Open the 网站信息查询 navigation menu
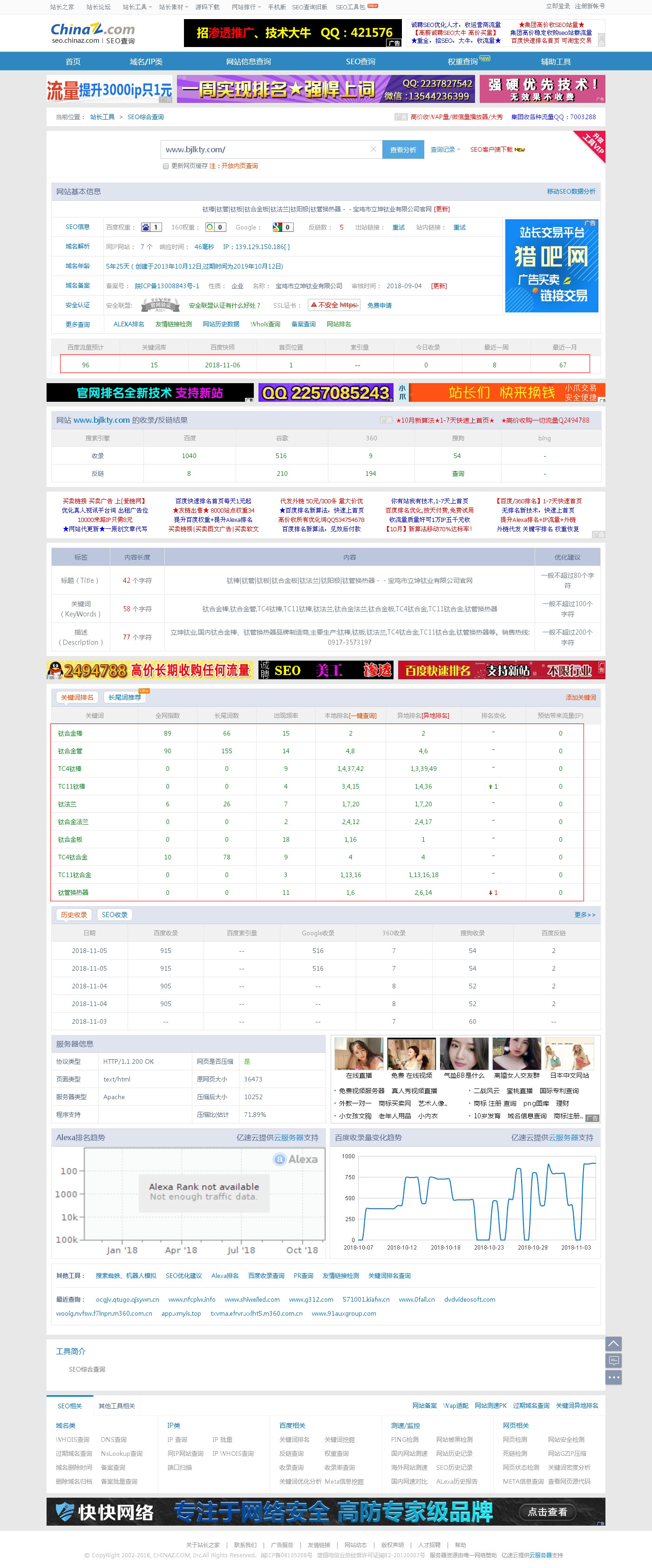Image resolution: width=652 pixels, height=1568 pixels. 248,61
